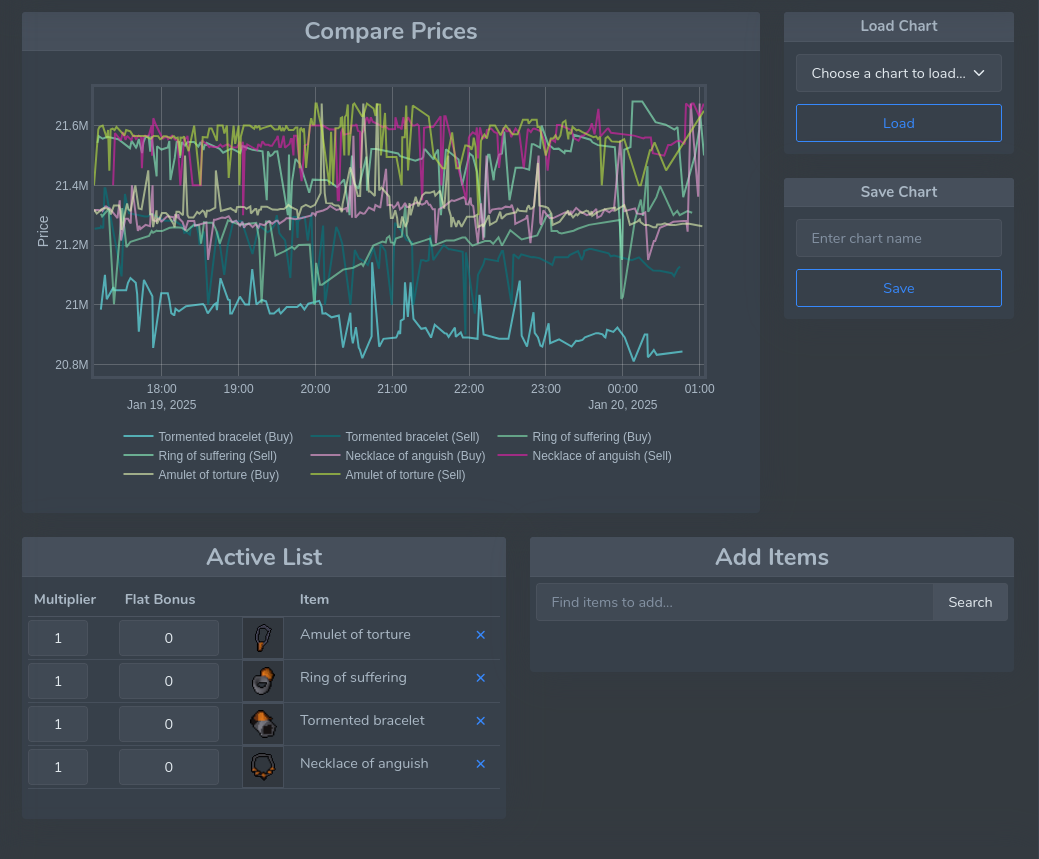
Task: Click the Enter chart name field
Action: click(x=898, y=238)
